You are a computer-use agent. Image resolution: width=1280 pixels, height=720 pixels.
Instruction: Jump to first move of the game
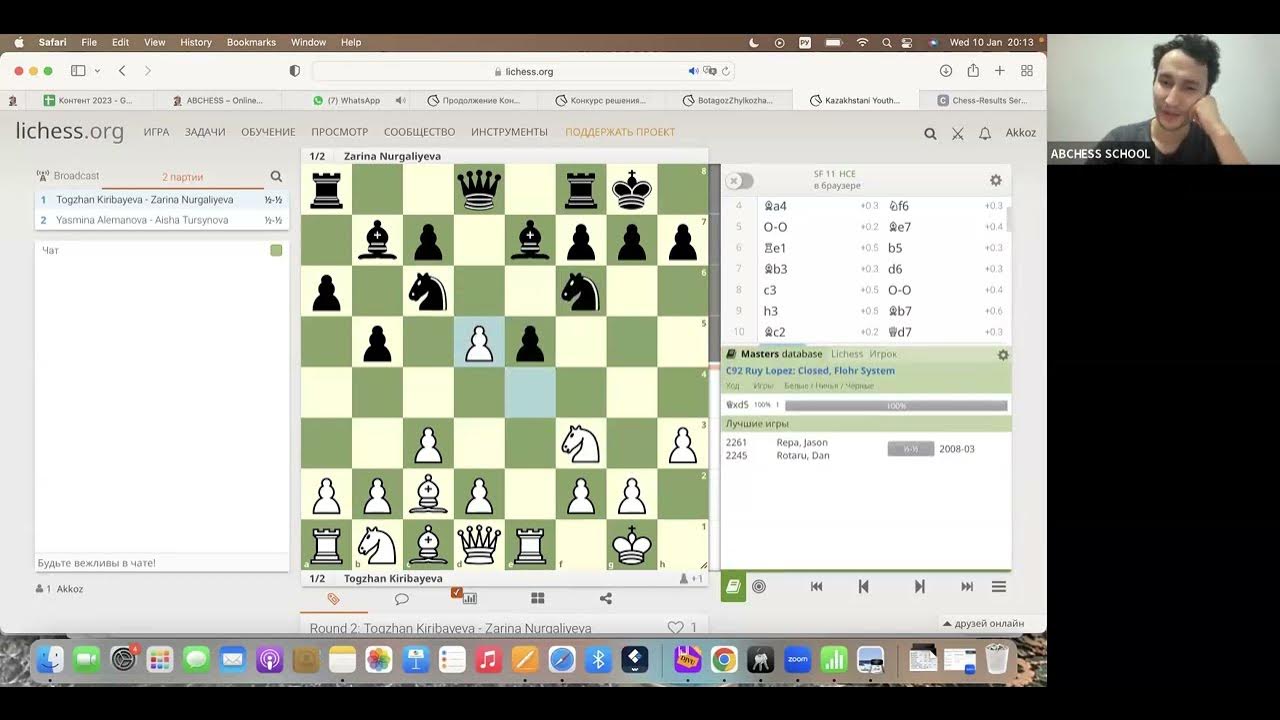point(816,587)
